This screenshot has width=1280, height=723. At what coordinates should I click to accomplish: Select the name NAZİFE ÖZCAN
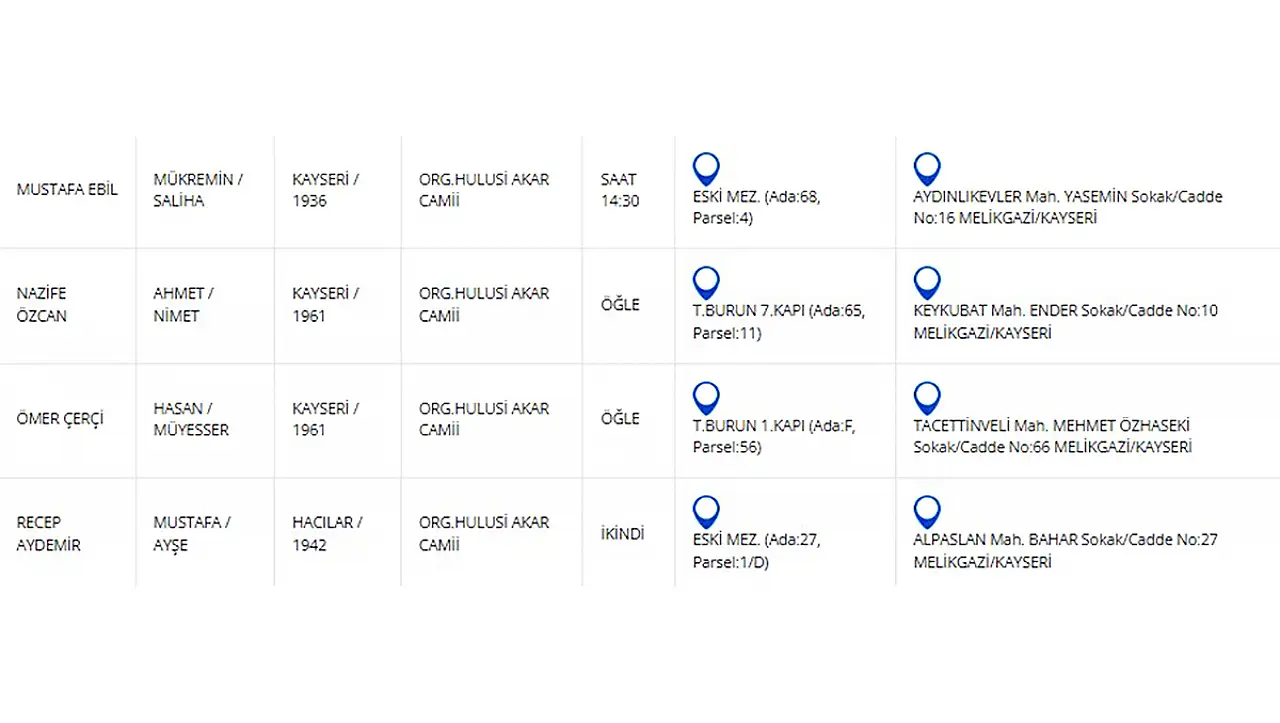click(x=42, y=305)
